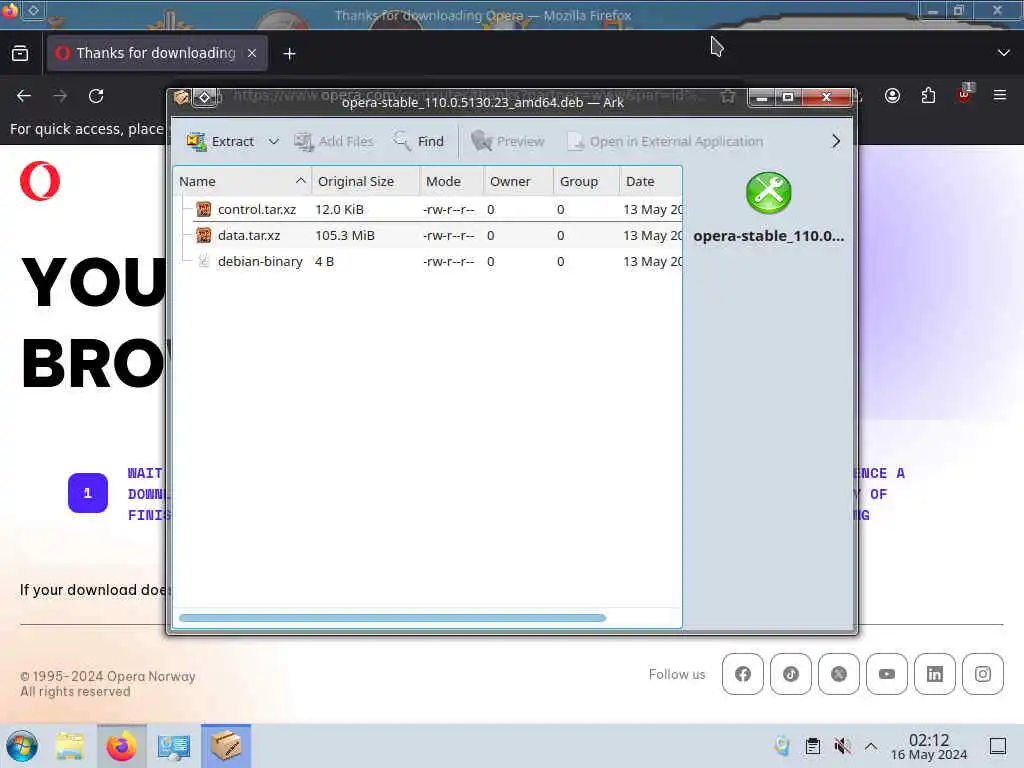Open Firefox extensions puzzle icon
The image size is (1024, 768).
[928, 96]
